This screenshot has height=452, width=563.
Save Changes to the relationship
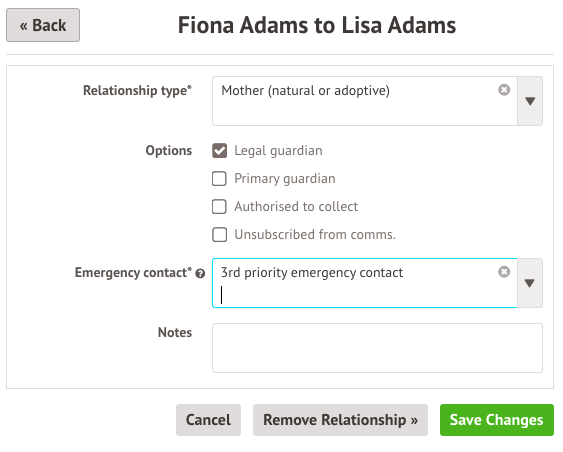coord(497,420)
